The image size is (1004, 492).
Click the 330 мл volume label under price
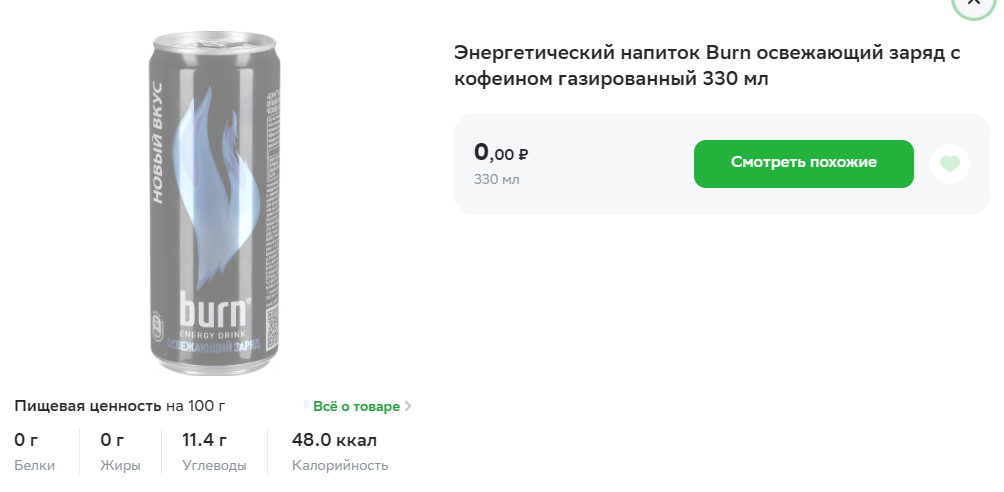(x=496, y=179)
